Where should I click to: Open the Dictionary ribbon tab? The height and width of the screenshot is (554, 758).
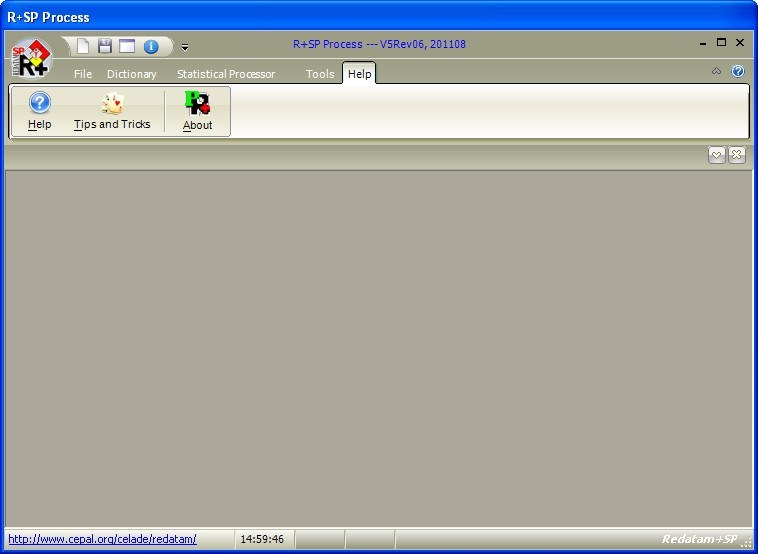click(131, 74)
